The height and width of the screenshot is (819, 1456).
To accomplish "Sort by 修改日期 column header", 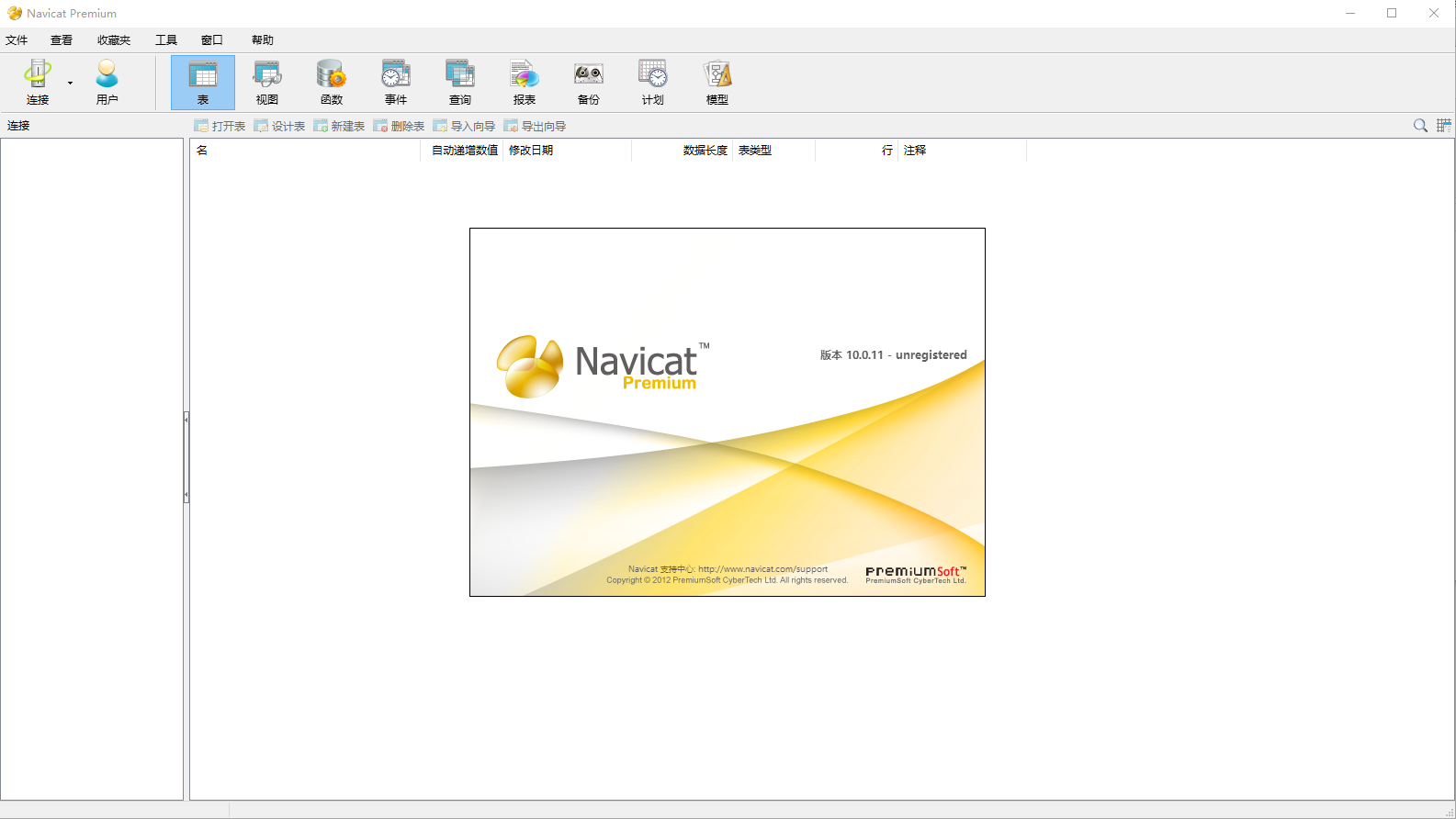I will [x=568, y=151].
